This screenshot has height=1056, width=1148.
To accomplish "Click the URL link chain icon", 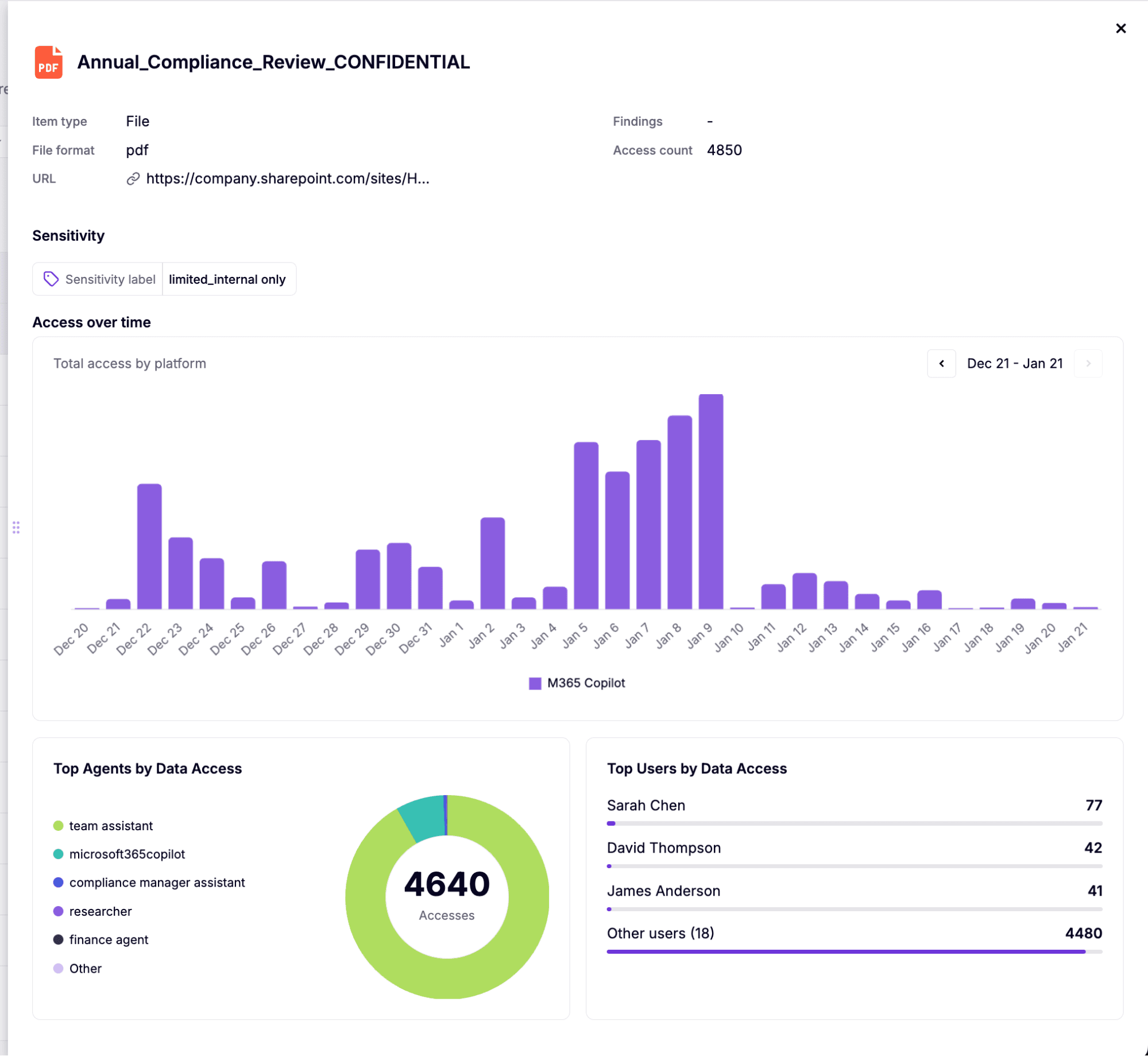I will click(133, 179).
